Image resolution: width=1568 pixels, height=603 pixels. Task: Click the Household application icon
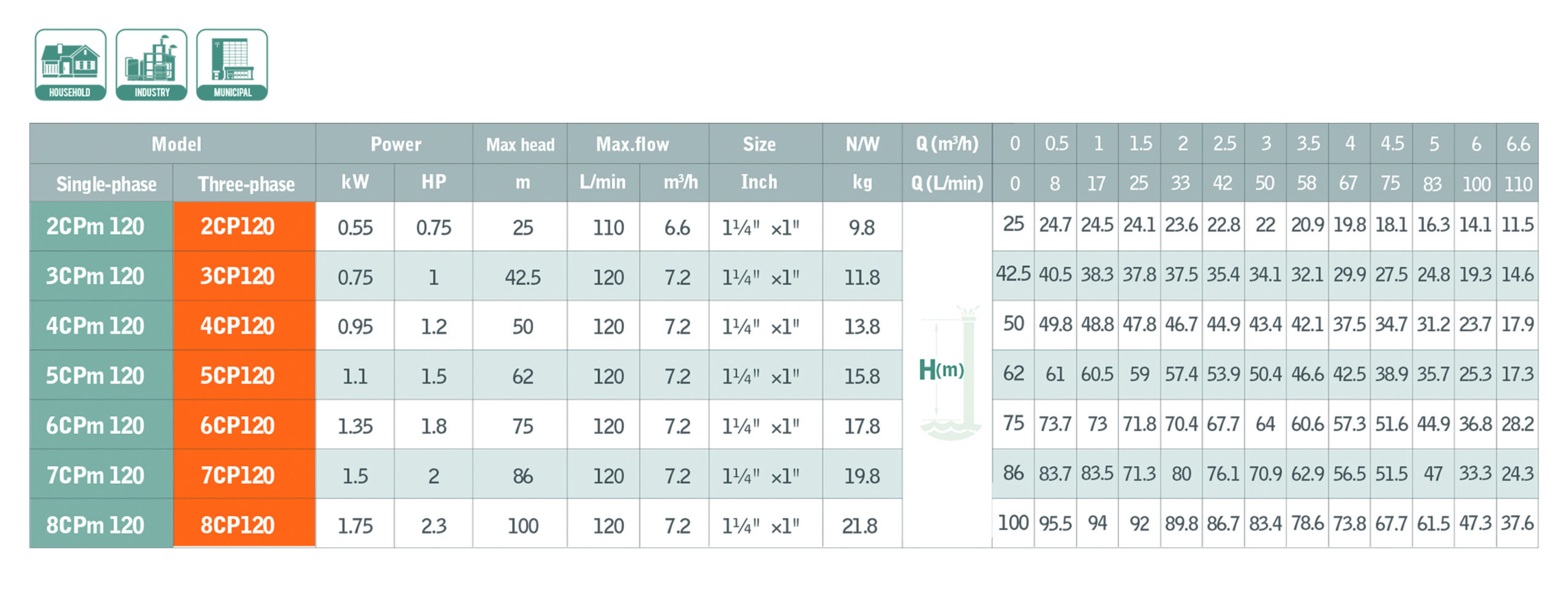point(70,65)
